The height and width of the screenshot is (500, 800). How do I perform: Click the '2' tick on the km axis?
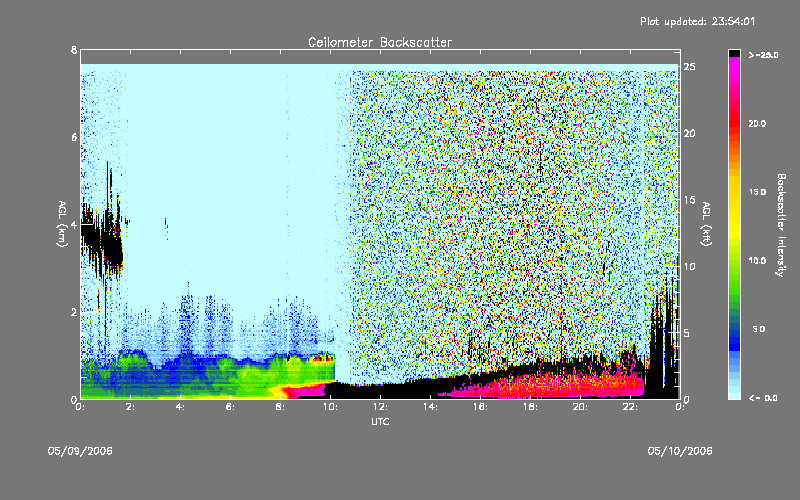tap(74, 312)
